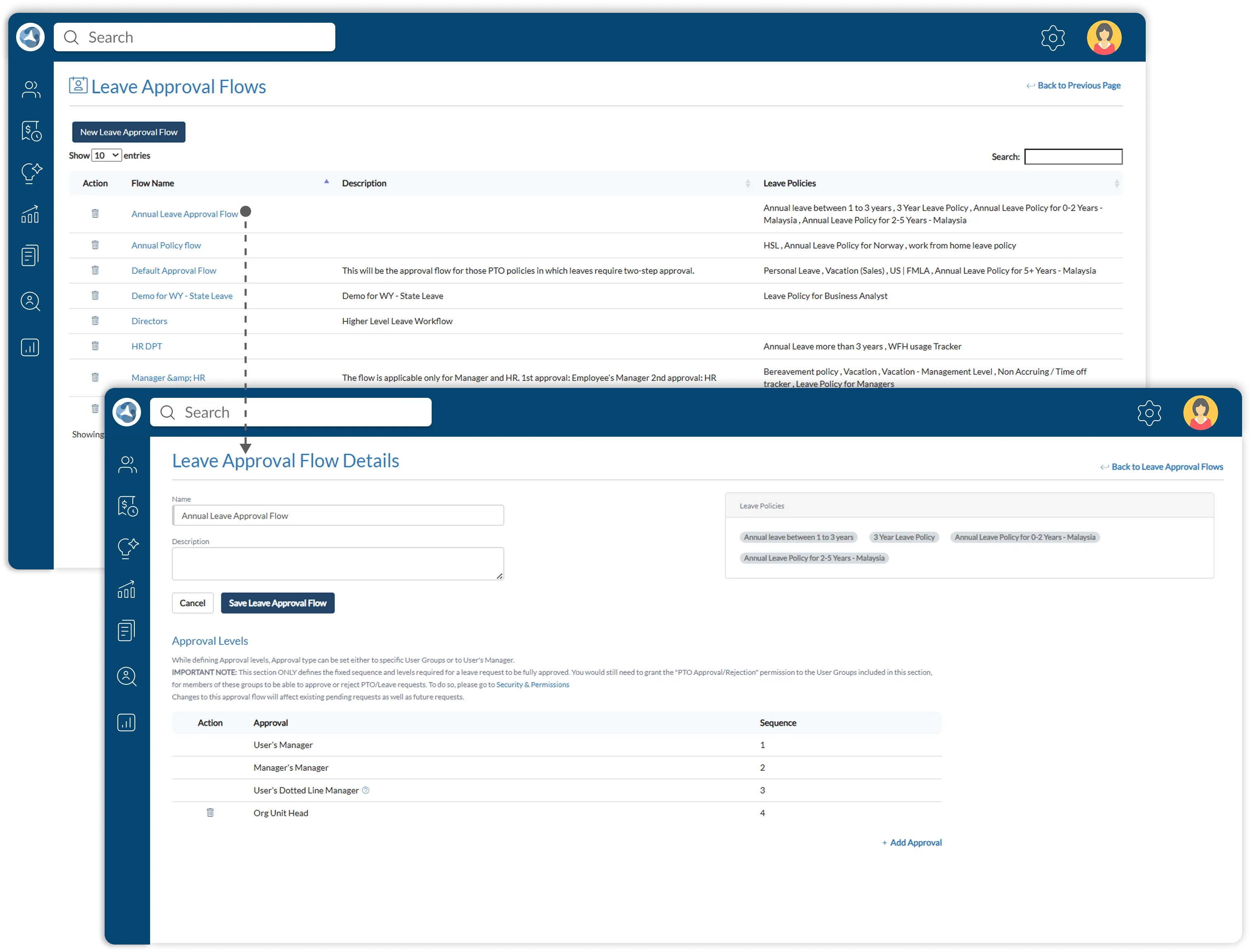Save the Leave Approval Flow
The height and width of the screenshot is (952, 1252).
pyautogui.click(x=277, y=603)
